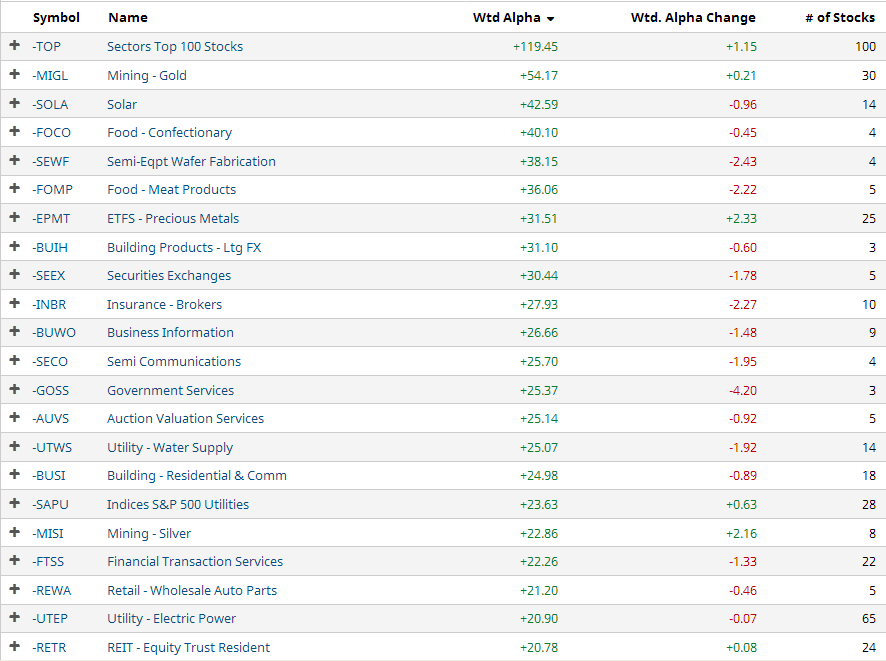
Task: Open Business Information link
Action: [170, 333]
